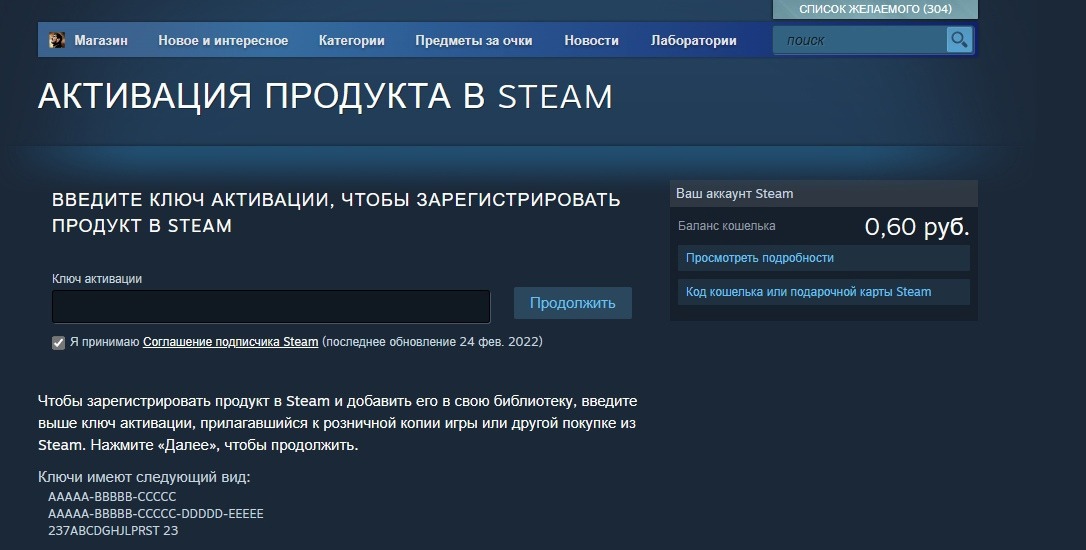
Task: Click the 237ABCDGHJLPRST 23 key example
Action: [113, 531]
